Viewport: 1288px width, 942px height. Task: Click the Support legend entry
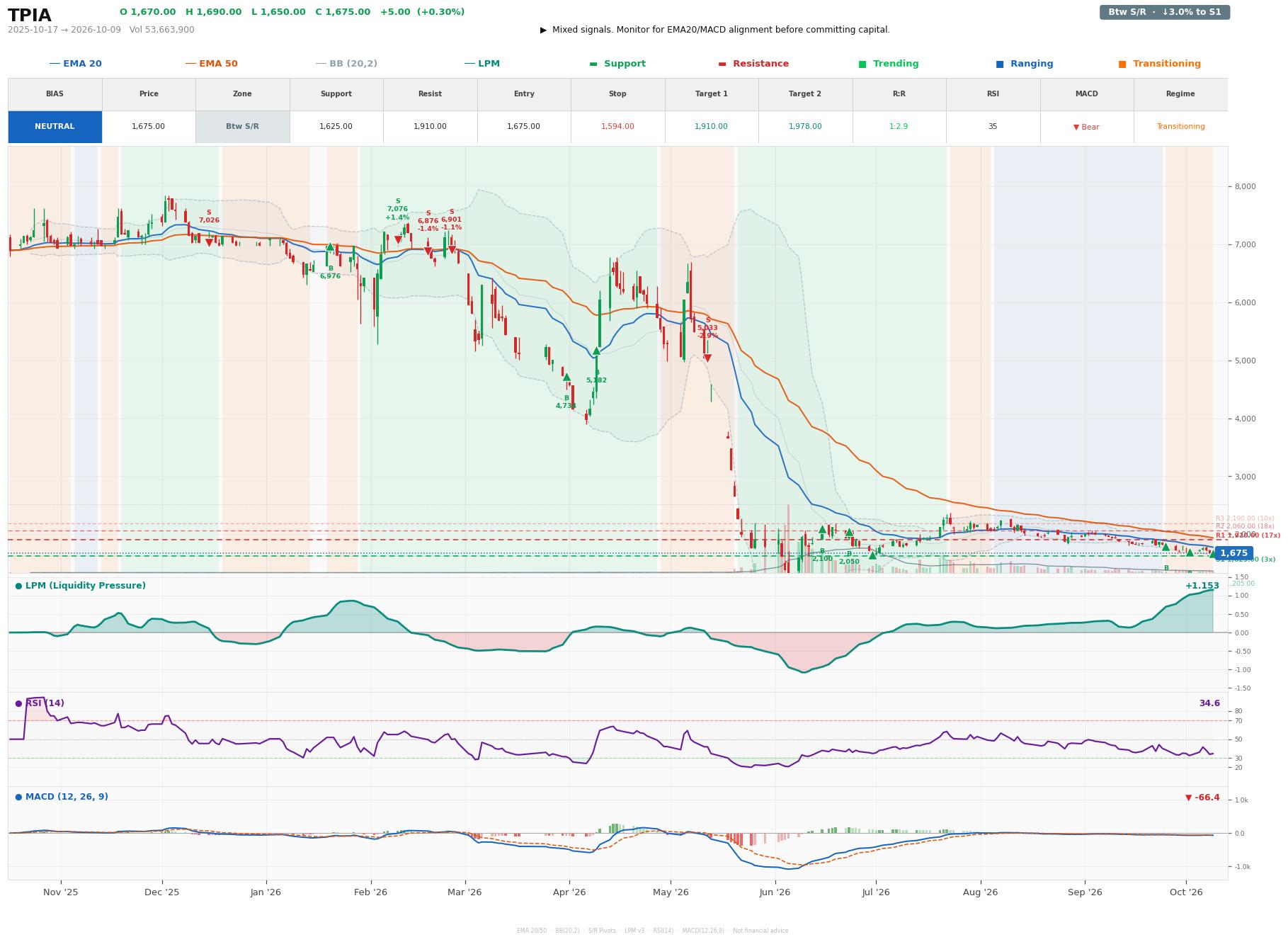tap(617, 64)
